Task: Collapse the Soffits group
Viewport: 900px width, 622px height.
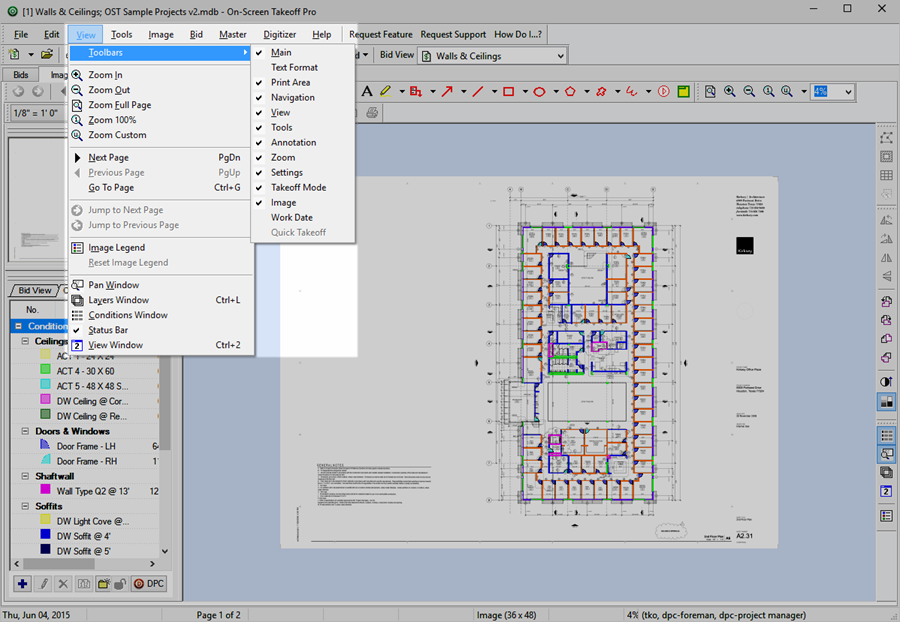Action: tap(25, 506)
